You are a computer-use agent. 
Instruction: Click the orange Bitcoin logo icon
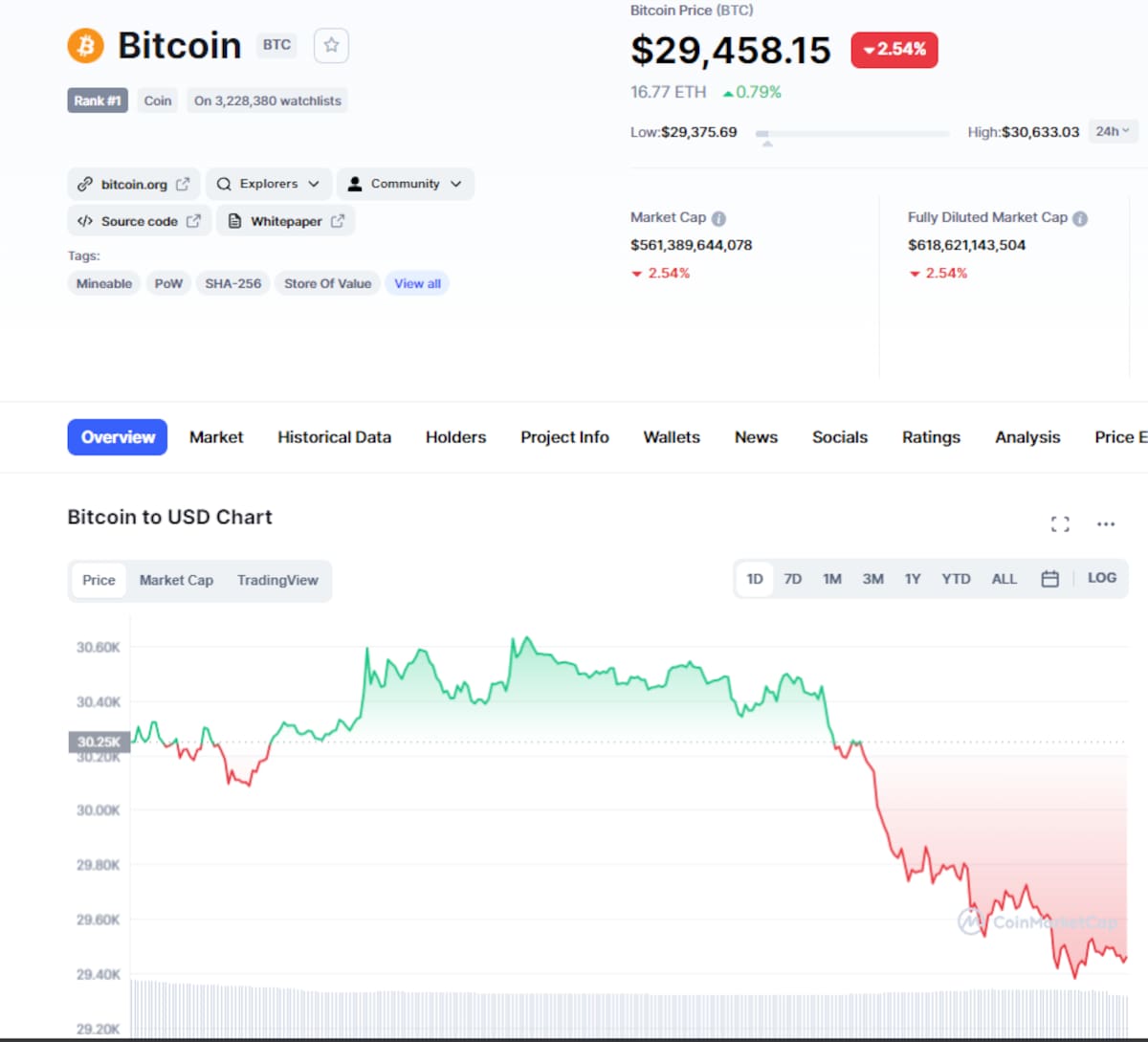[85, 45]
